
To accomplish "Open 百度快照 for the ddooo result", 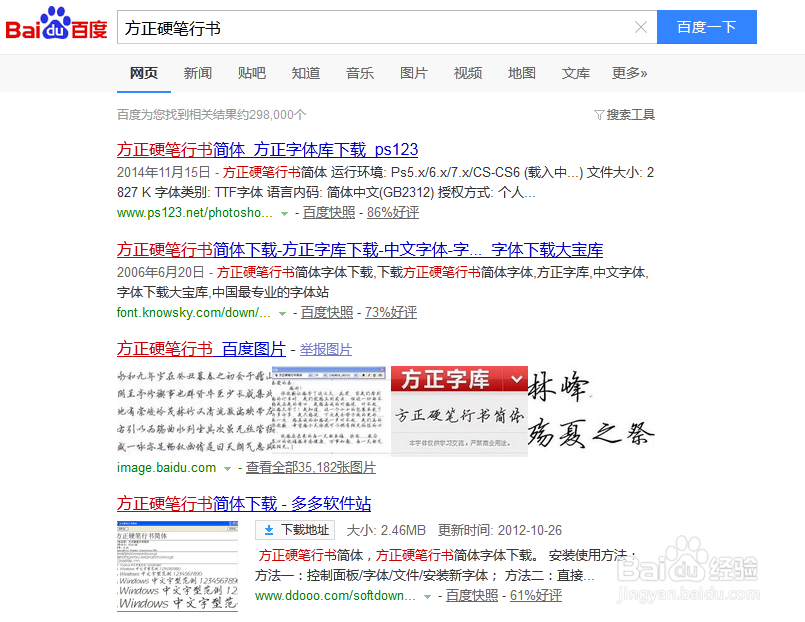I will [x=472, y=595].
